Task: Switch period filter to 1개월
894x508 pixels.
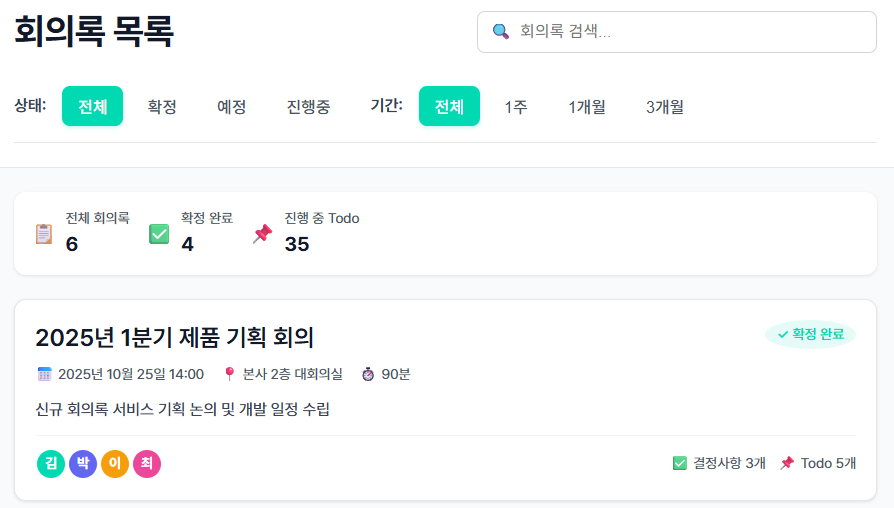Action: click(x=587, y=107)
